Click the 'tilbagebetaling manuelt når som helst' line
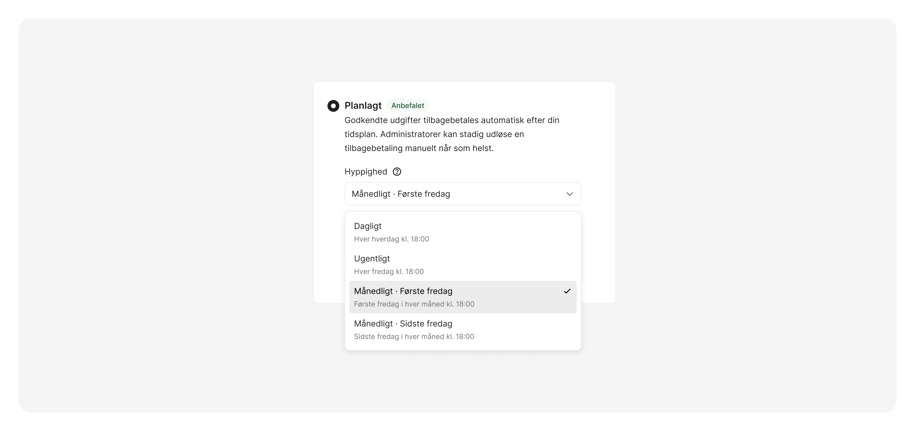 tap(419, 148)
